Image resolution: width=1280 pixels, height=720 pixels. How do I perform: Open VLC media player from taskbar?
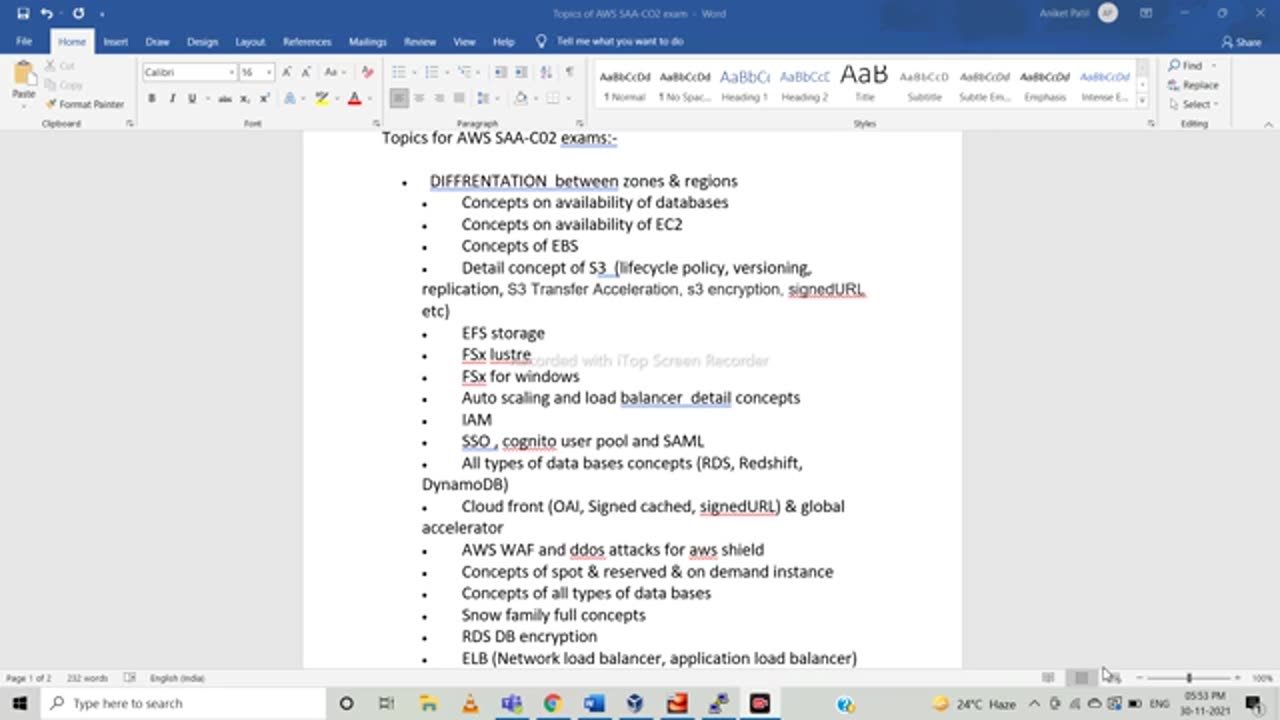pyautogui.click(x=470, y=703)
